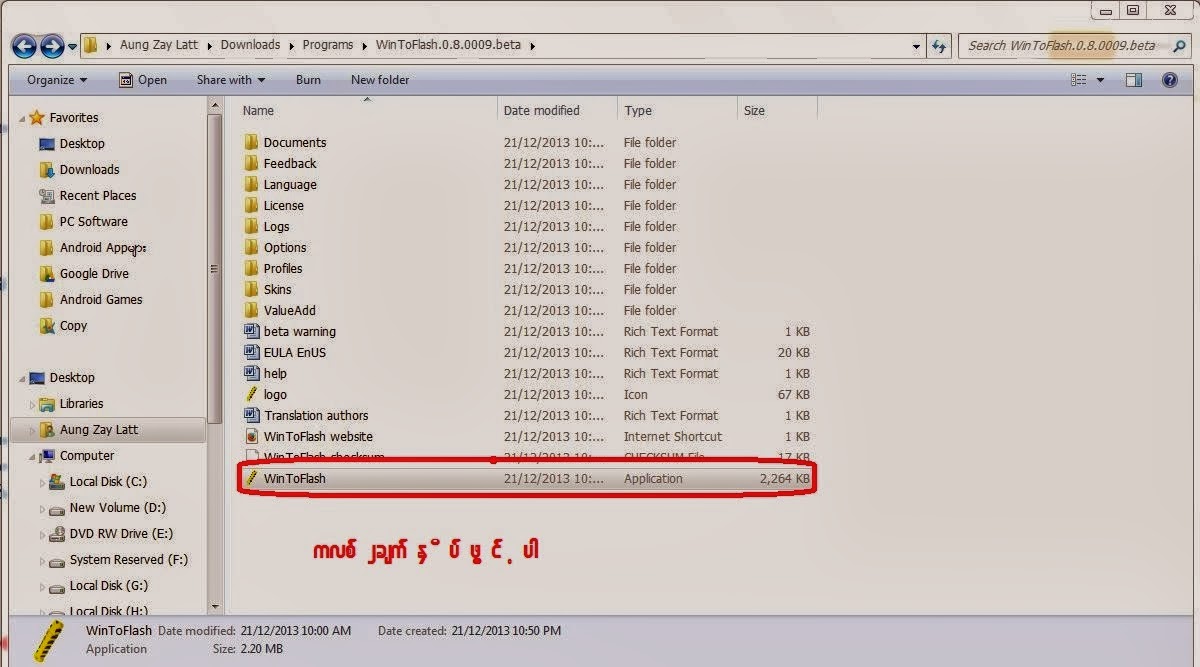
Task: Select the ValueAdd folder icon
Action: pos(252,310)
